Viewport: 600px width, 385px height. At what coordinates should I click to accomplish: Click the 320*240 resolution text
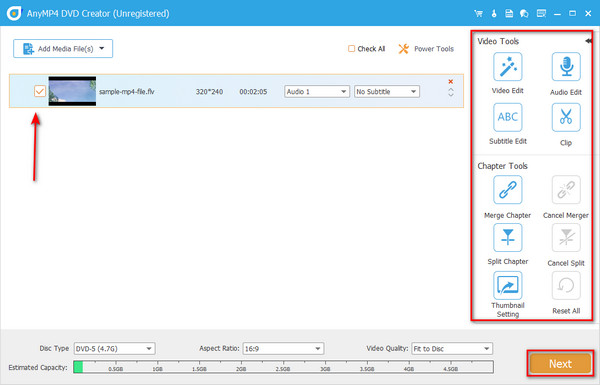(209, 92)
